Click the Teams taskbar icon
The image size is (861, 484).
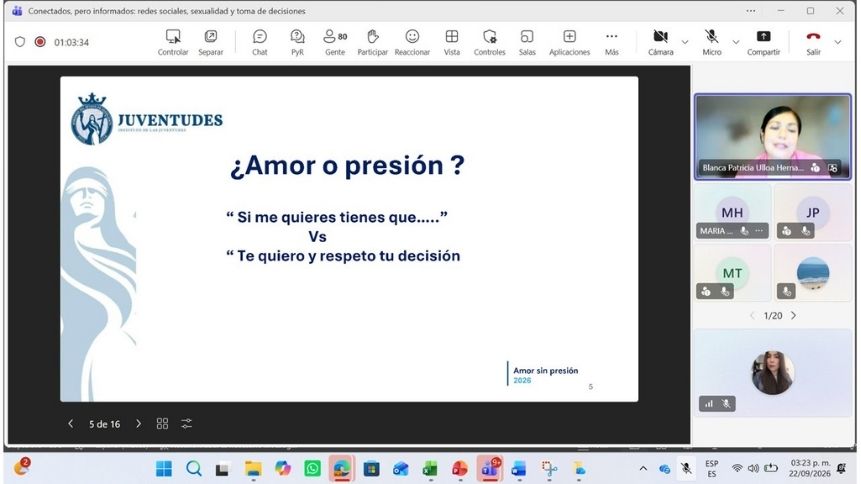[x=489, y=469]
